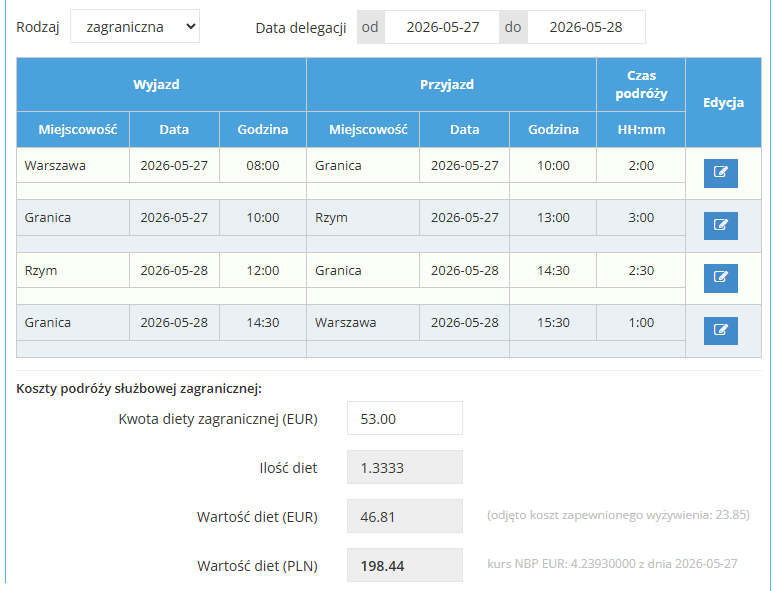Click the HH:mm subheader
775x591 pixels.
pos(641,129)
